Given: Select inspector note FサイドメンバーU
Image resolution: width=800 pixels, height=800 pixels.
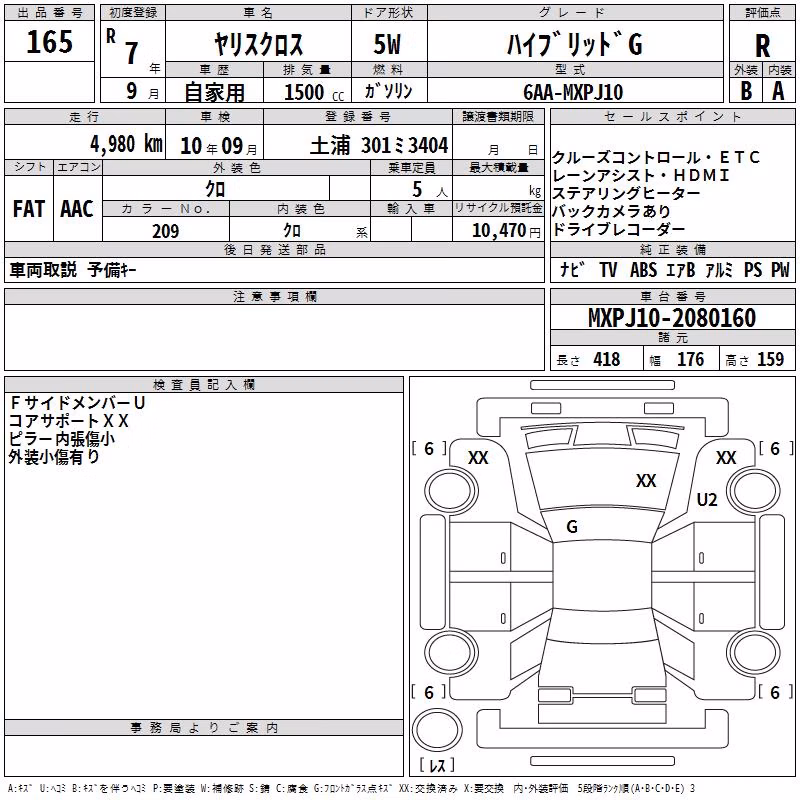Looking at the screenshot, I should (78, 403).
